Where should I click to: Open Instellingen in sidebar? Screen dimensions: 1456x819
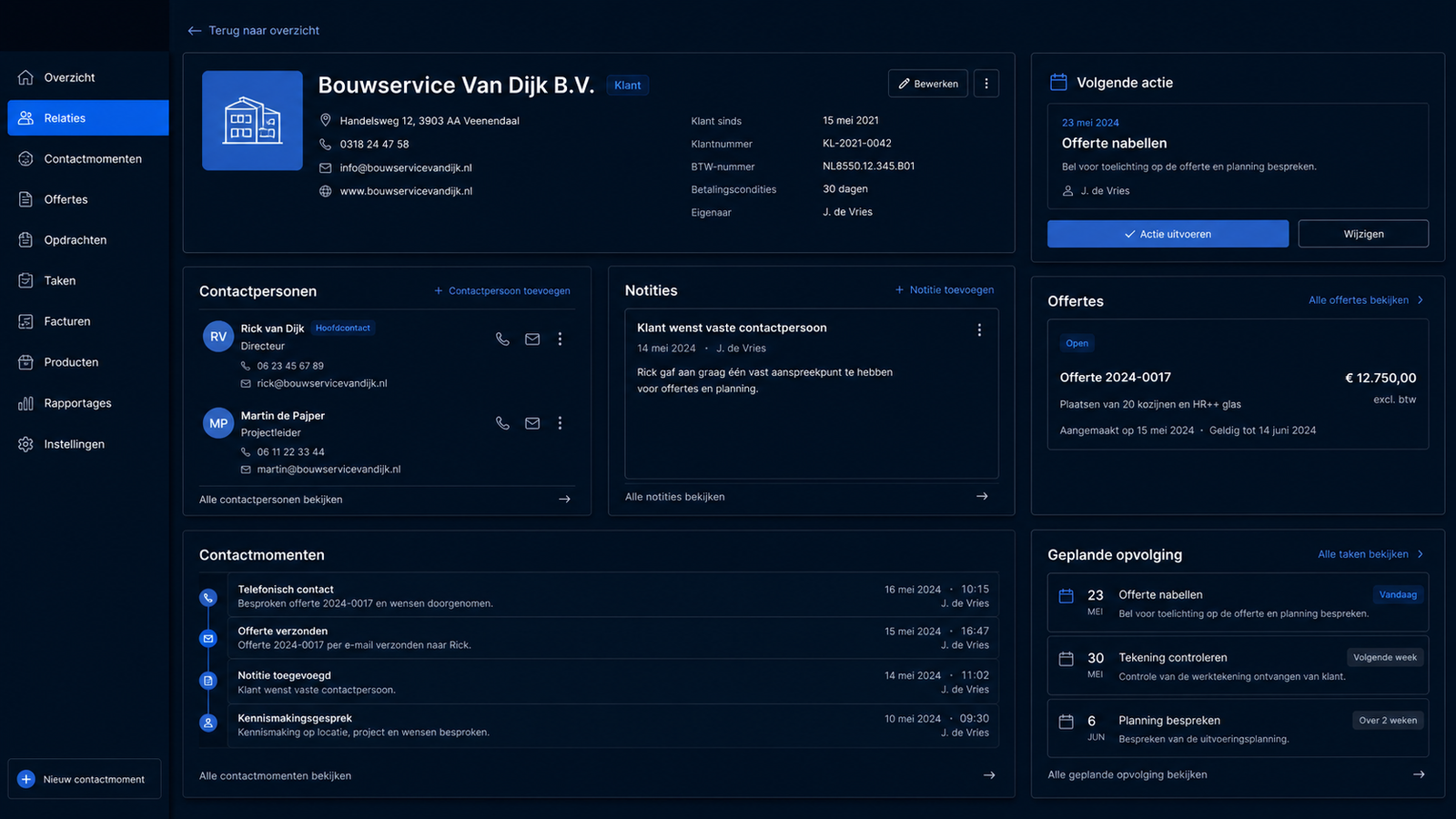tap(87, 444)
